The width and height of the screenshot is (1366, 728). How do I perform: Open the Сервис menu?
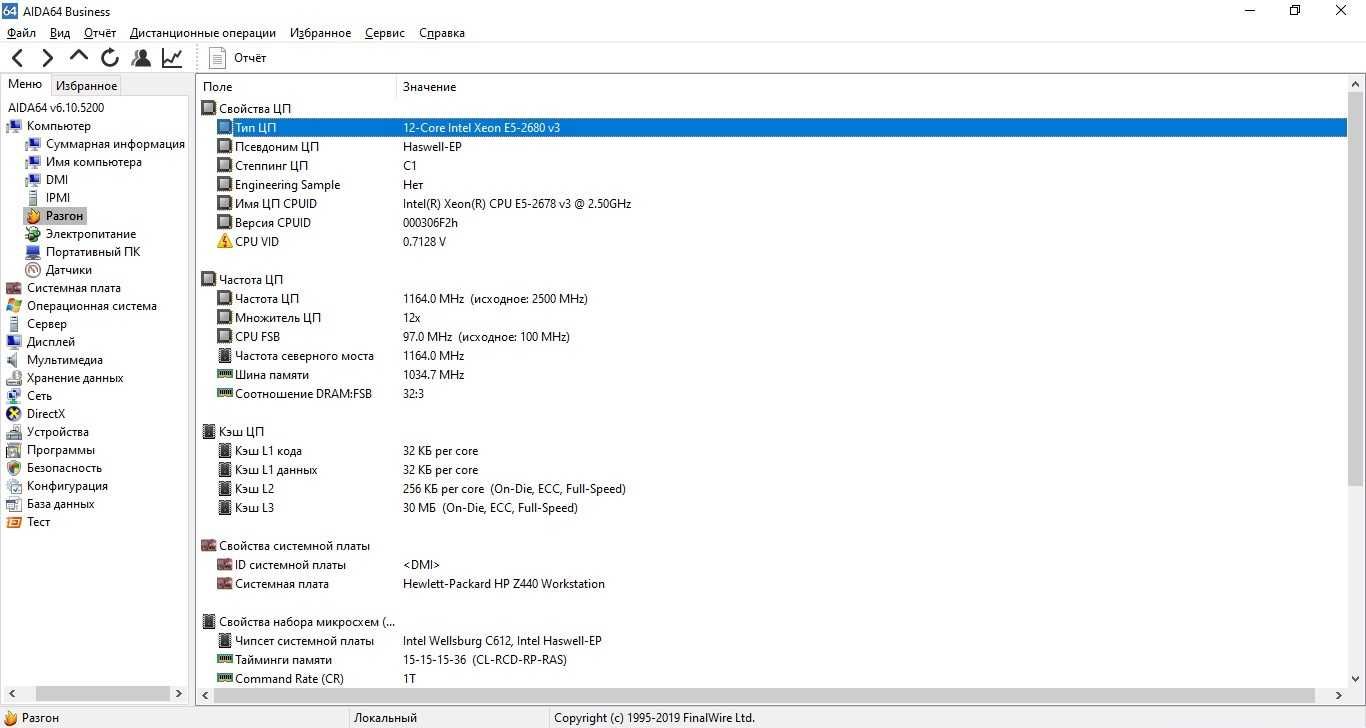coord(385,33)
